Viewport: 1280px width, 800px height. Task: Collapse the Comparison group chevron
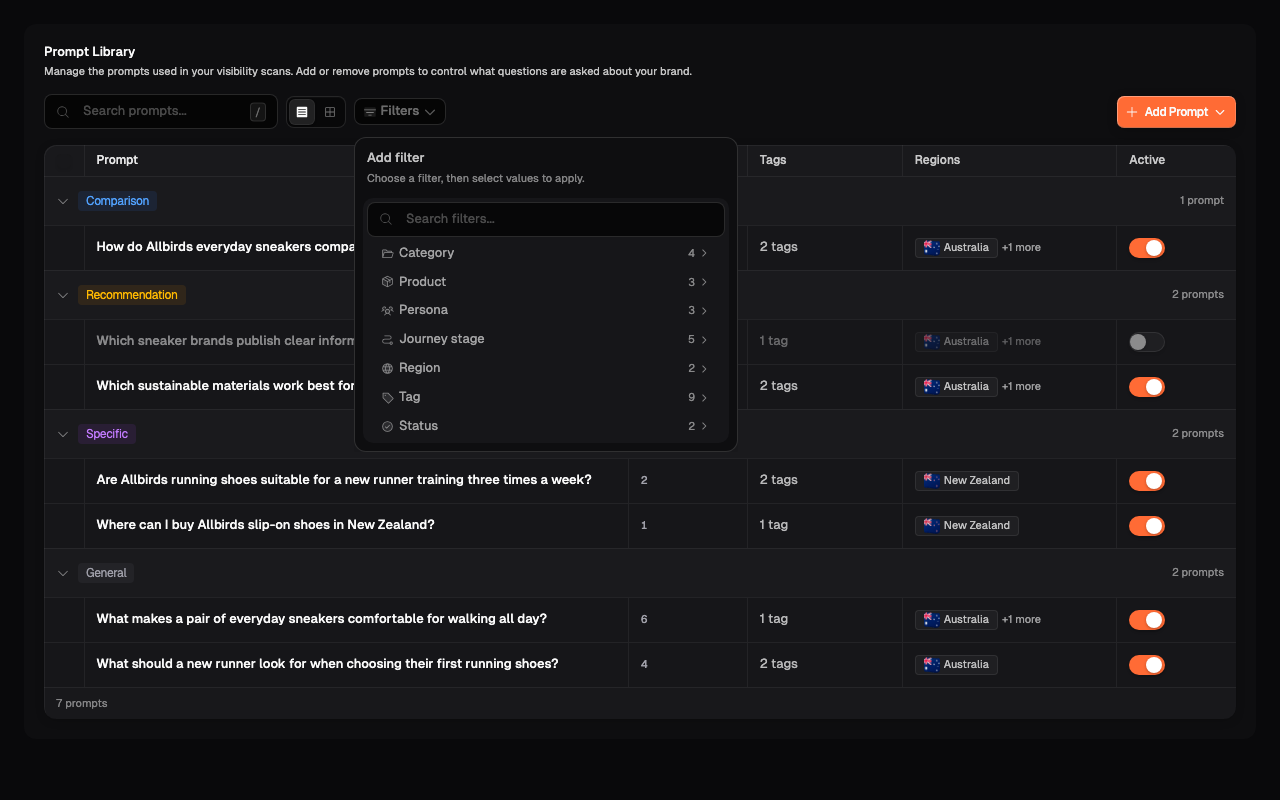coord(63,201)
